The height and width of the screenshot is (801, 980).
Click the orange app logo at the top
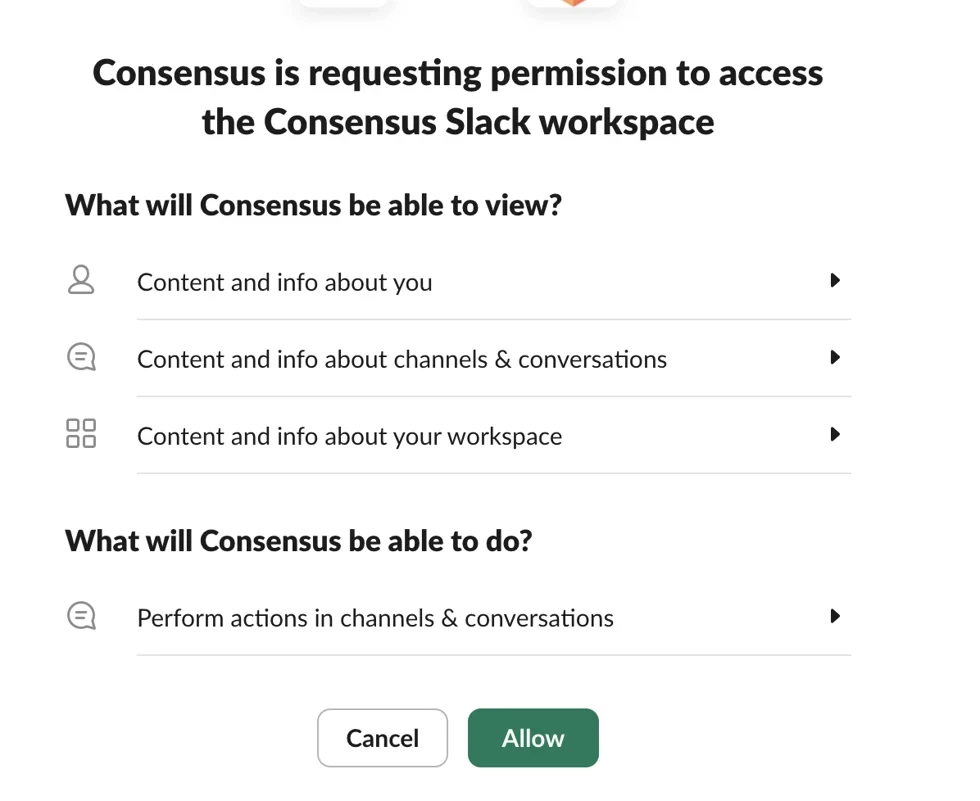pyautogui.click(x=573, y=3)
